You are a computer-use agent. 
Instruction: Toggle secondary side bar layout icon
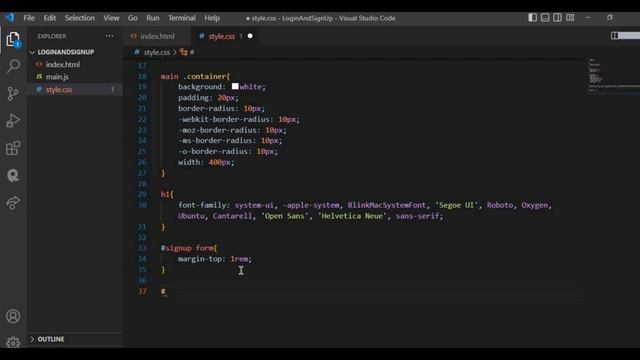pos(557,18)
